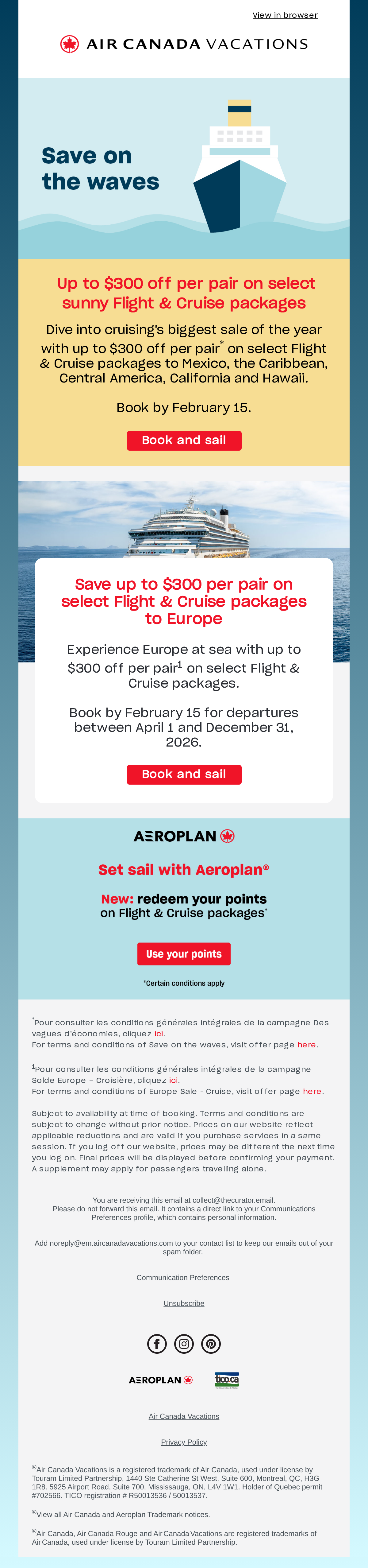
Task: Click Book and sail for sunny packages
Action: (184, 440)
